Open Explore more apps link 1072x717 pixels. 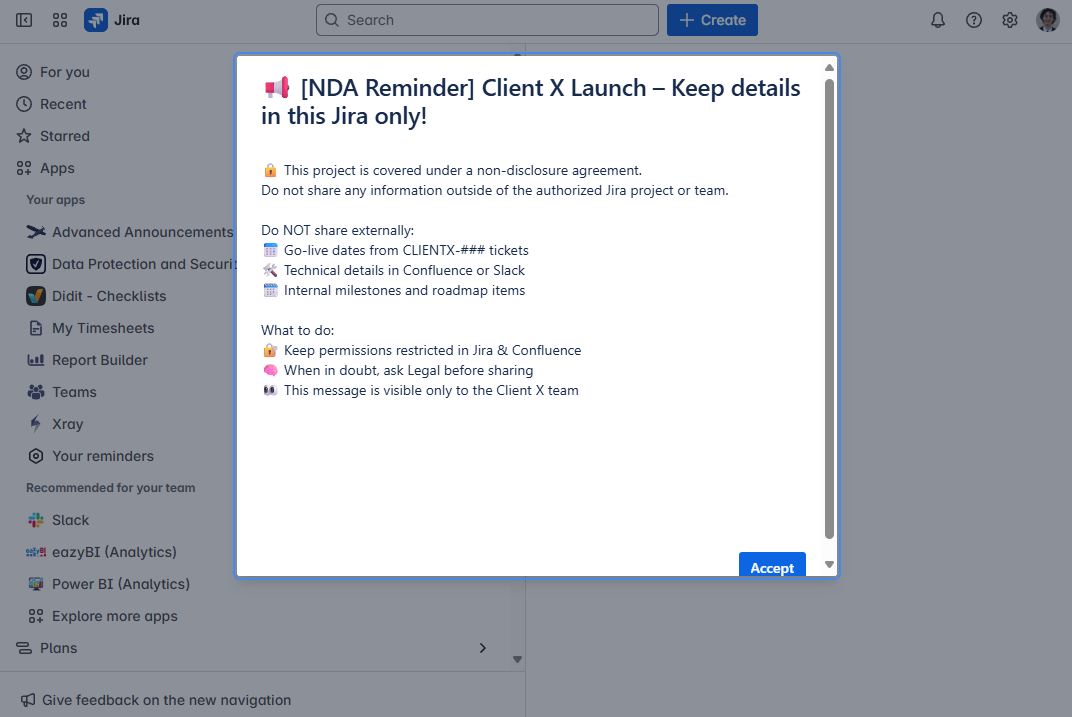pos(115,616)
